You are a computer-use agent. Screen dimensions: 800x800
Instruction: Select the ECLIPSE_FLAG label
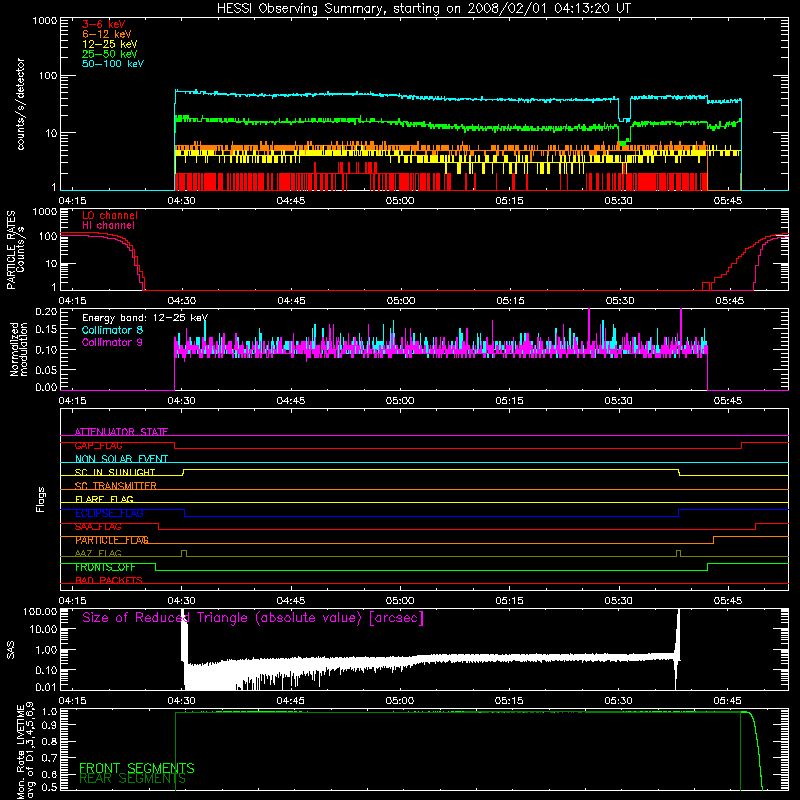pyautogui.click(x=109, y=513)
